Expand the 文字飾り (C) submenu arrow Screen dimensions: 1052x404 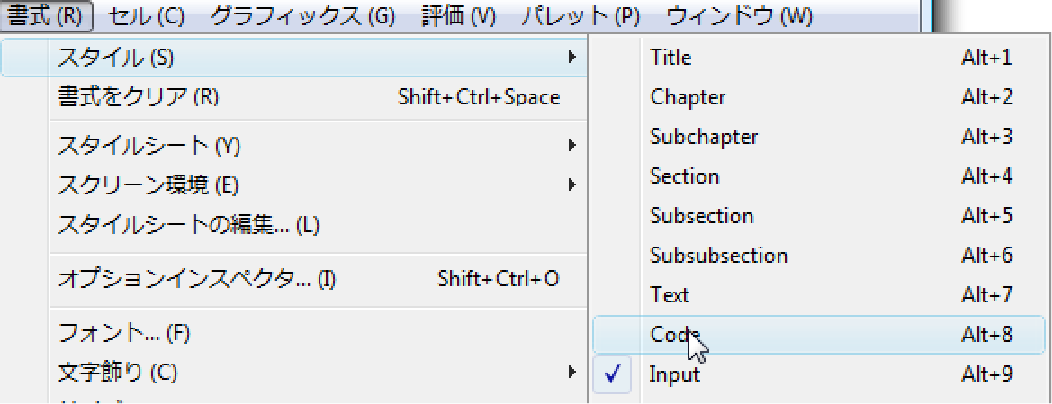(x=572, y=370)
